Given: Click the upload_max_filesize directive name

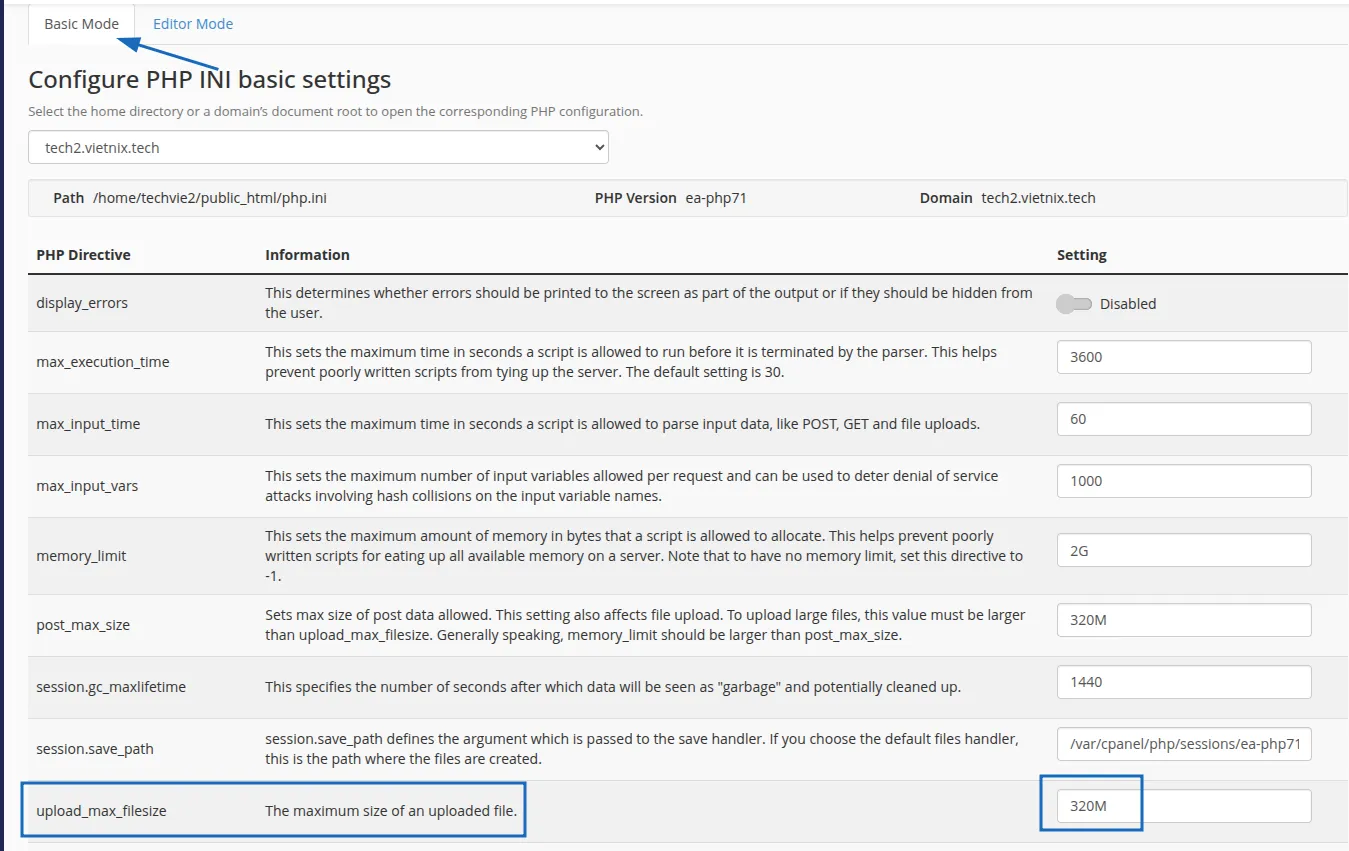Looking at the screenshot, I should pyautogui.click(x=101, y=811).
